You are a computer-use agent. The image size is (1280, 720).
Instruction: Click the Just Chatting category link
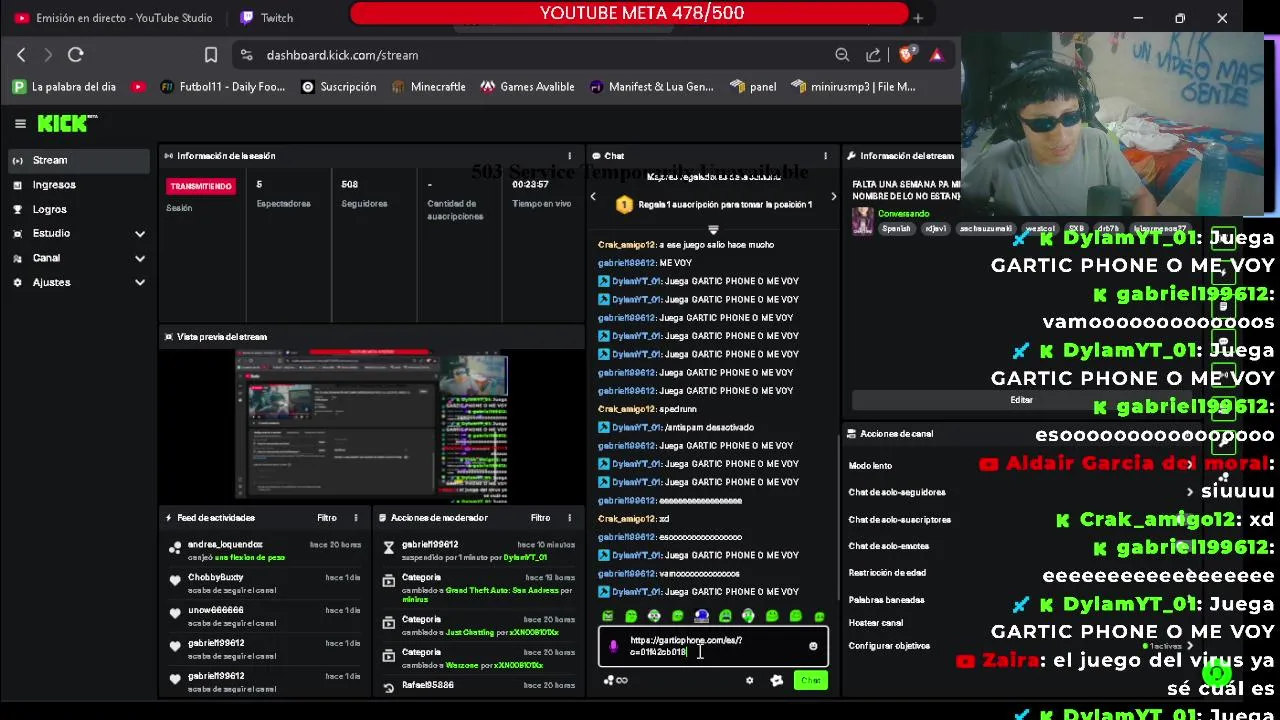pyautogui.click(x=470, y=632)
